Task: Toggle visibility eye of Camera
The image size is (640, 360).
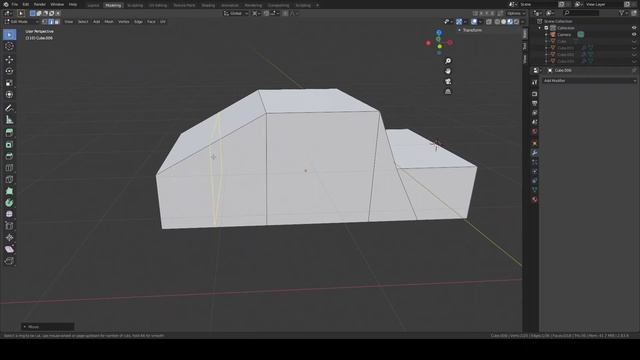Action: (634, 35)
